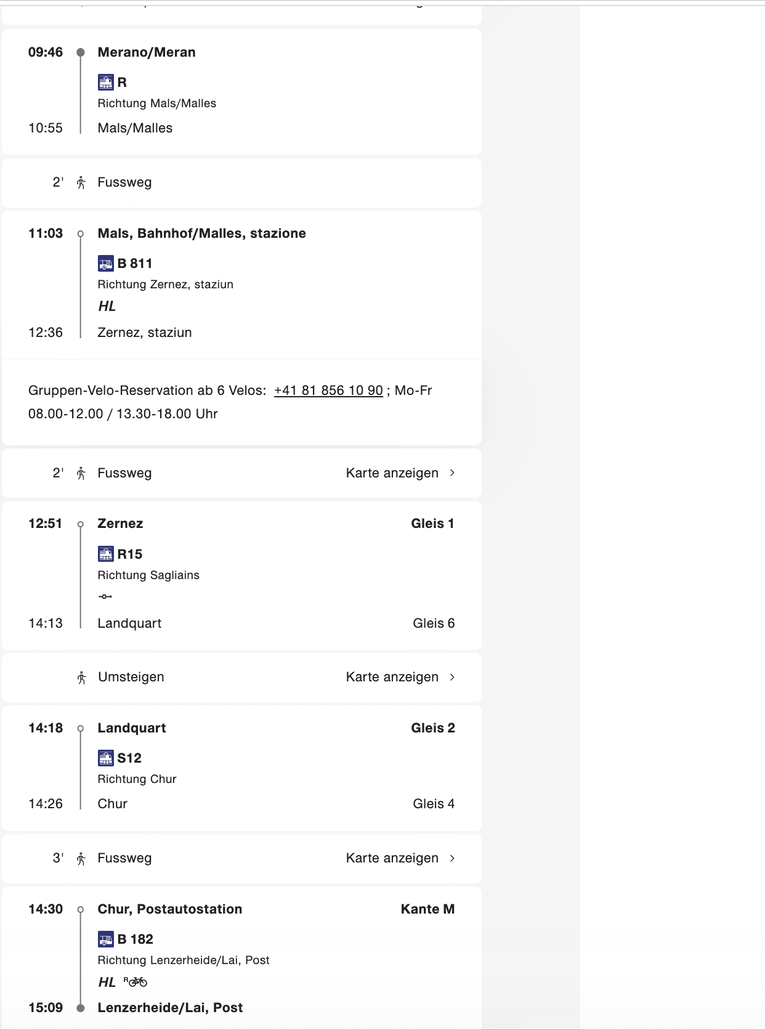Call the group bike reservation phone number
Image resolution: width=765 pixels, height=1030 pixels.
click(328, 390)
